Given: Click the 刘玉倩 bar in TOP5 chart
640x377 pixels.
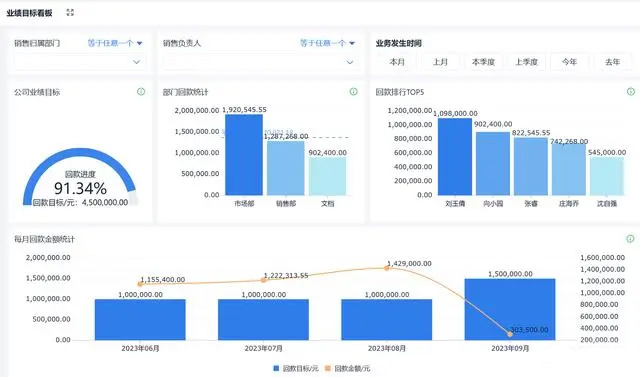Looking at the screenshot, I should [x=455, y=157].
